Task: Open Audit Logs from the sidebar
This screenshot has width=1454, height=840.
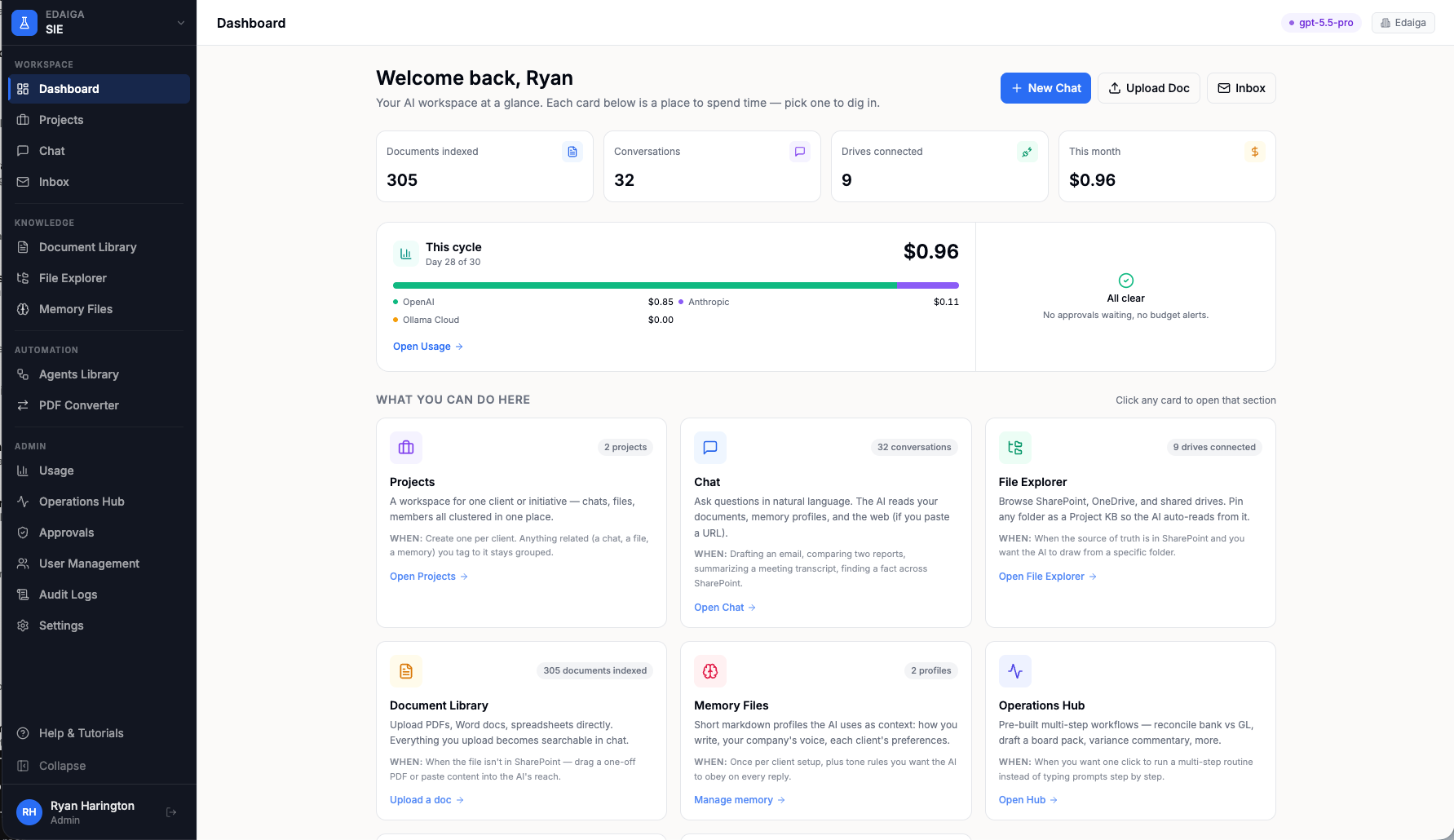Action: (68, 595)
